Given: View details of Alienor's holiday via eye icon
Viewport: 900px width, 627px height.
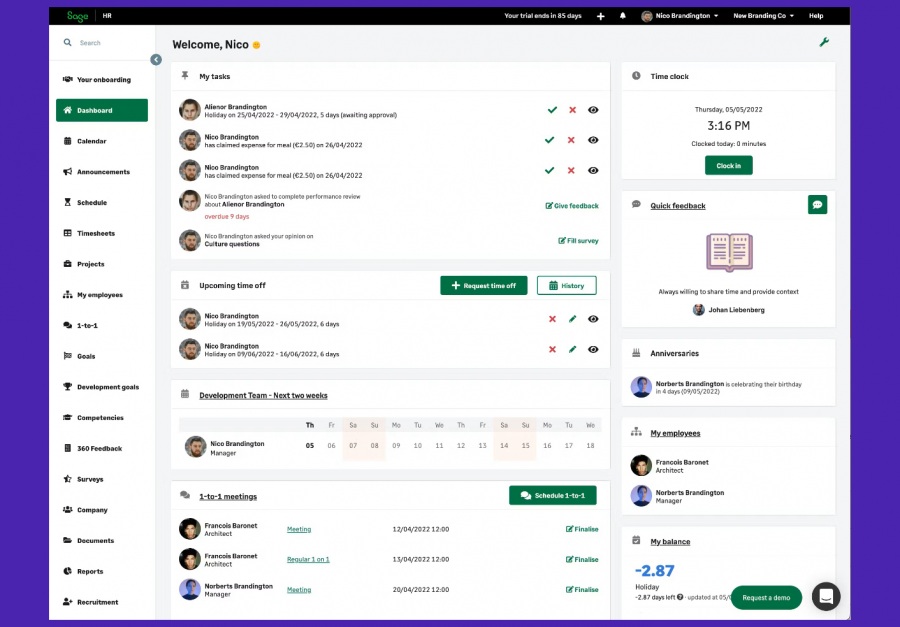Looking at the screenshot, I should click(x=593, y=110).
